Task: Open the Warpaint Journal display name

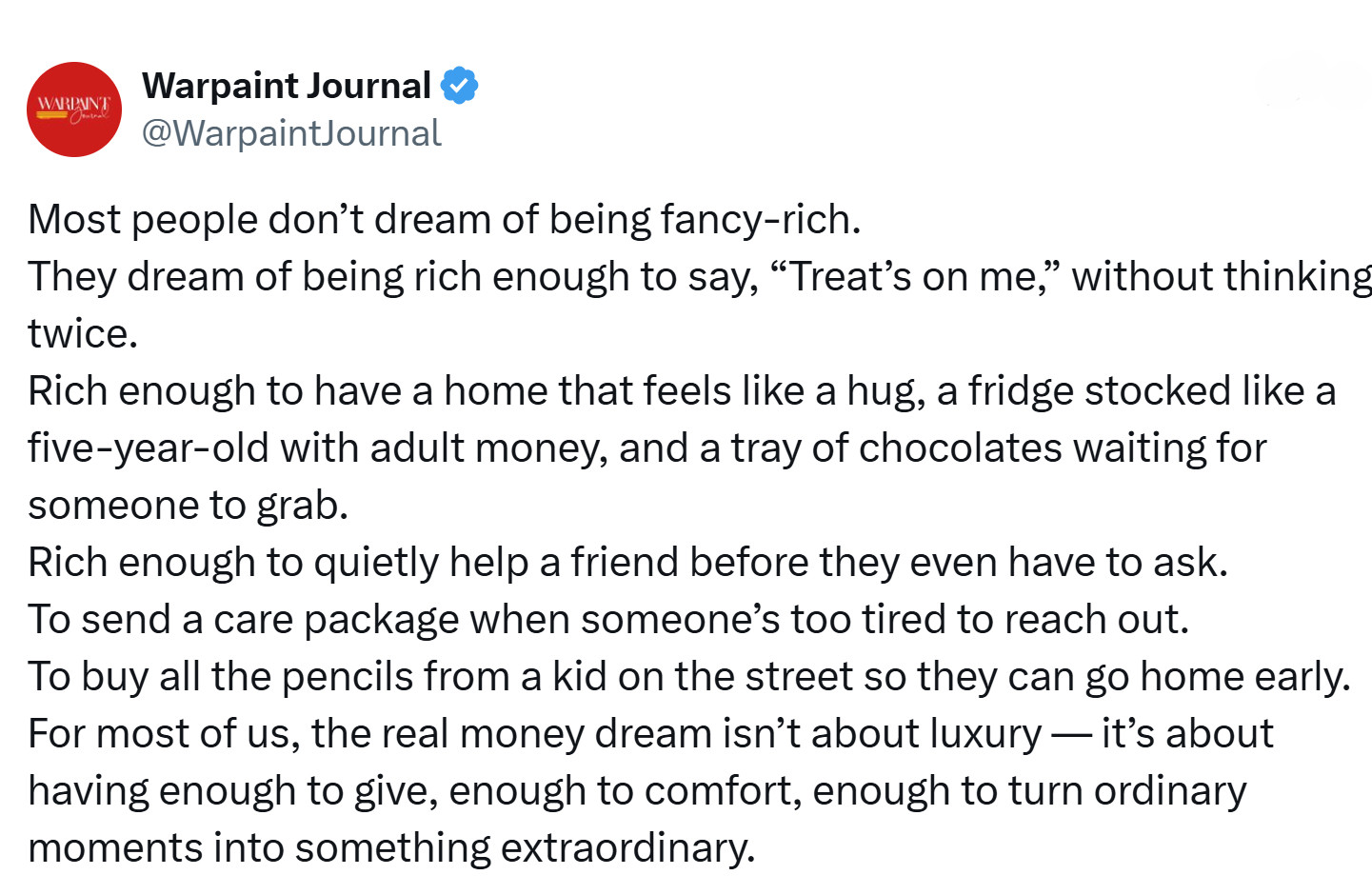Action: coord(287,86)
